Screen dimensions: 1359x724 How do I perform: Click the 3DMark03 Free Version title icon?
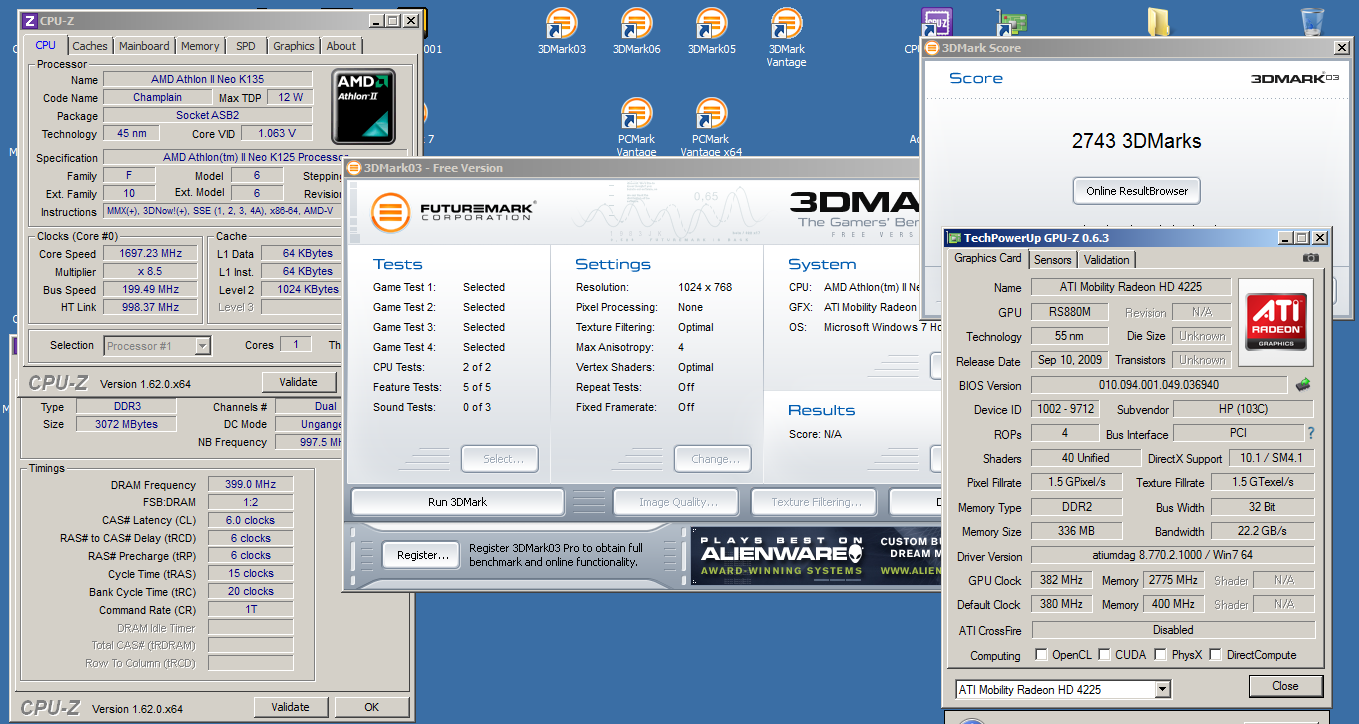coord(354,168)
